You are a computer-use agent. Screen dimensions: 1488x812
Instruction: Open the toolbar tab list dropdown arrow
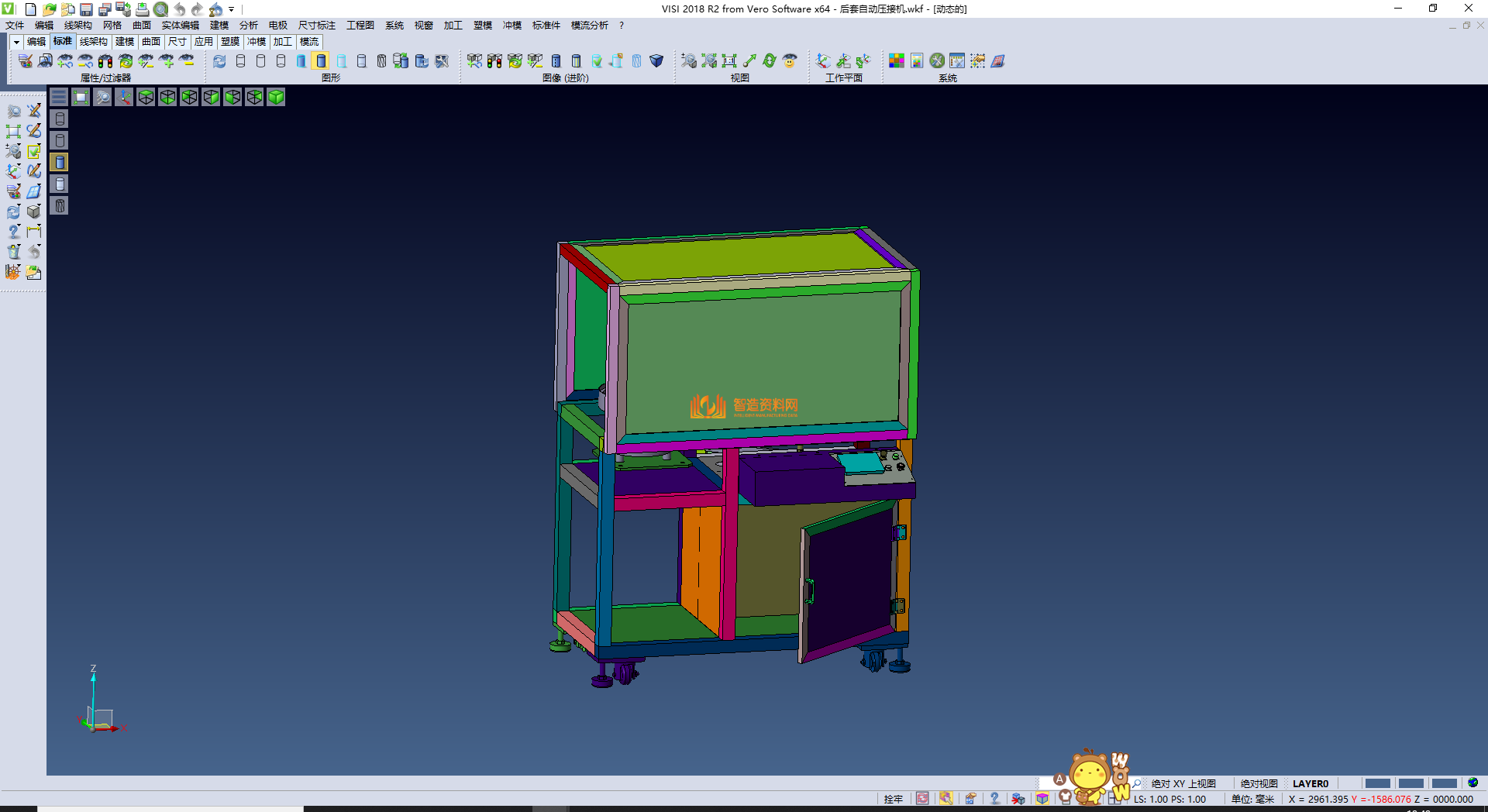tap(15, 42)
